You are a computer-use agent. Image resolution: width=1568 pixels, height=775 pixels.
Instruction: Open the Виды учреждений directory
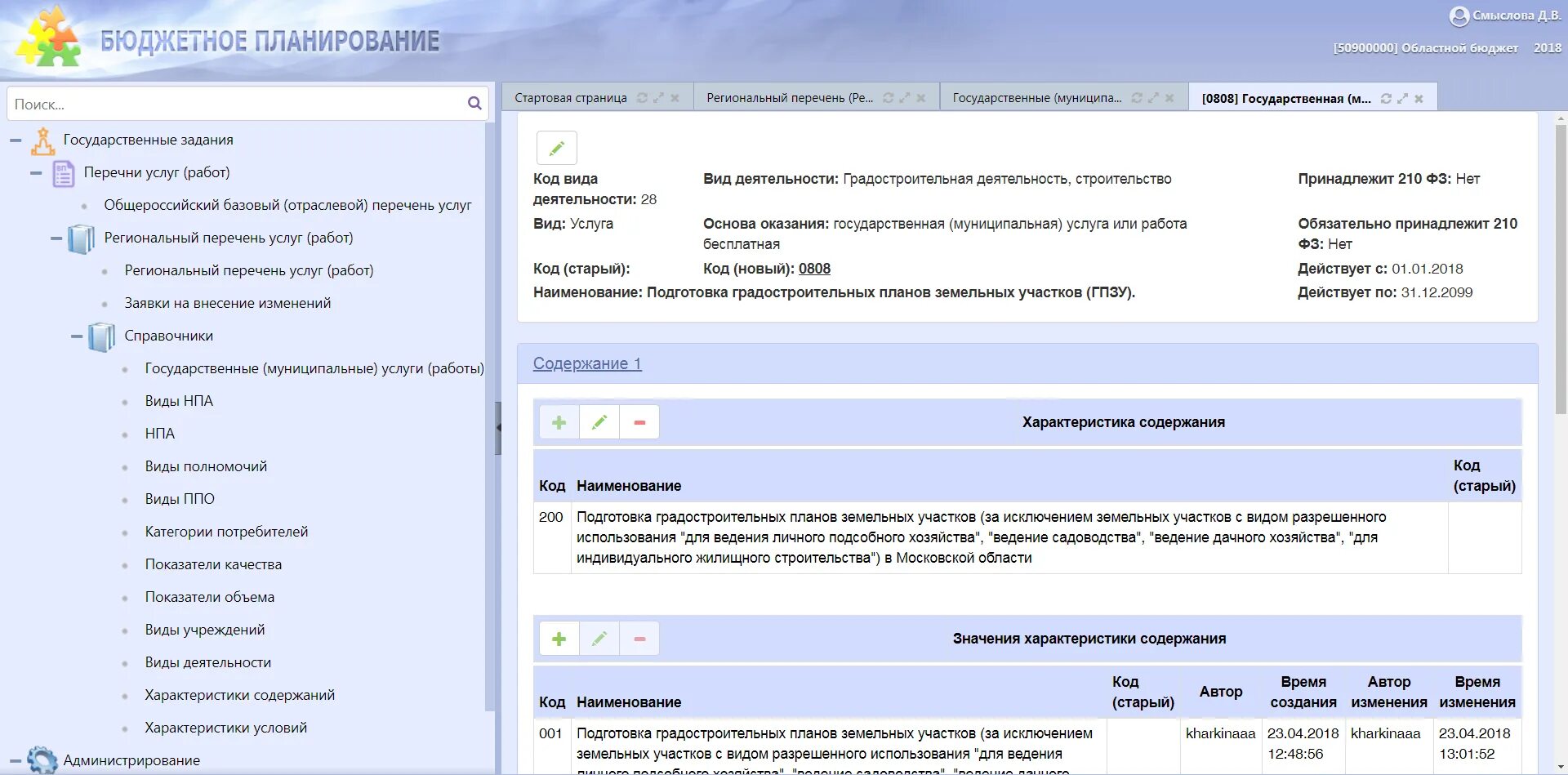point(205,630)
